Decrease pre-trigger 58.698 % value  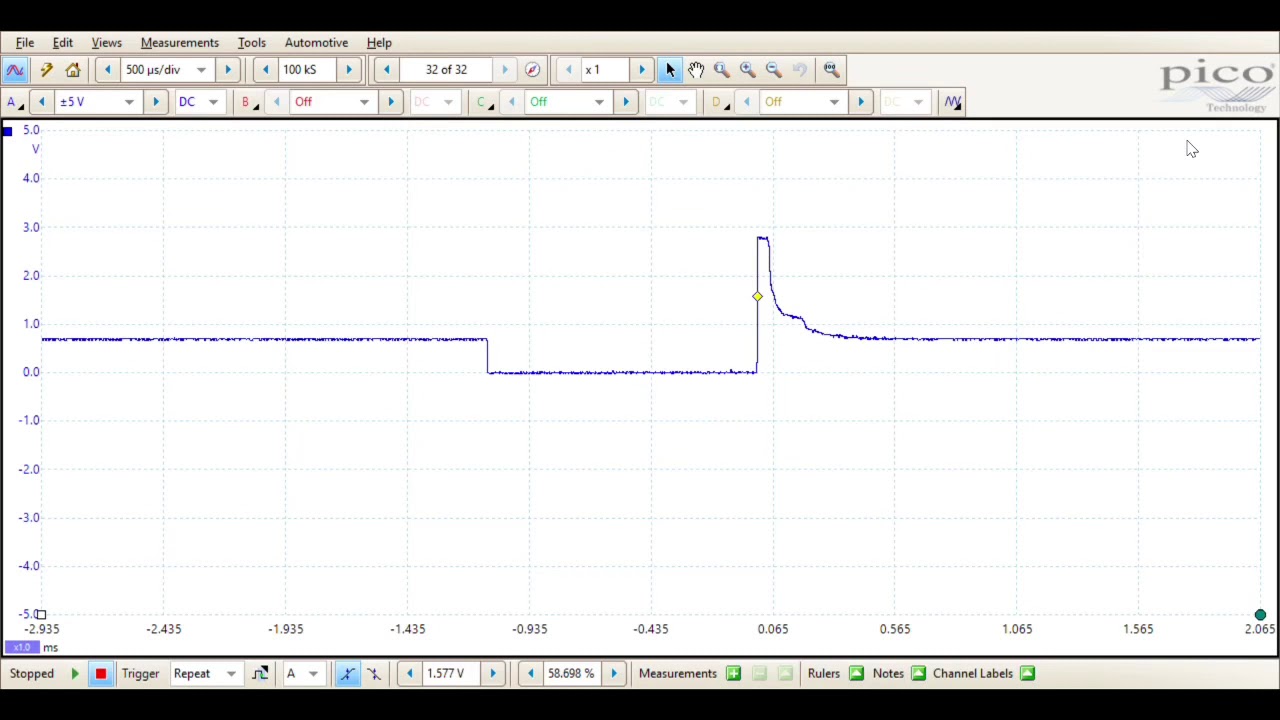[x=530, y=674]
